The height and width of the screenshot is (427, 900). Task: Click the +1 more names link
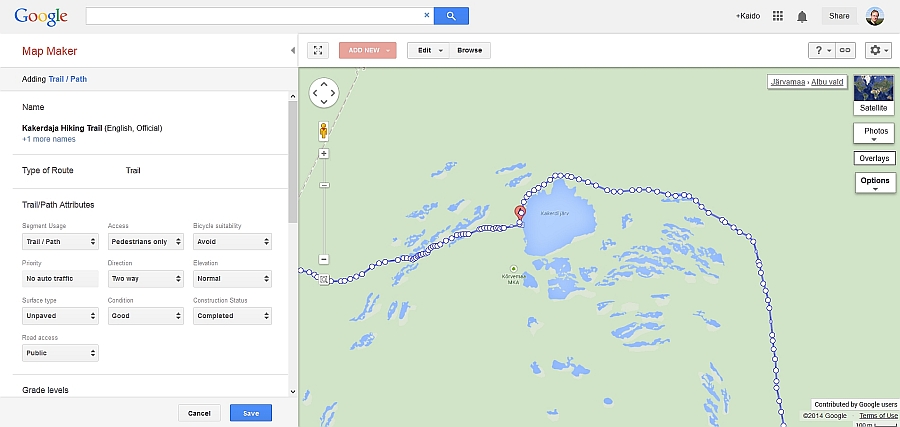(49, 139)
